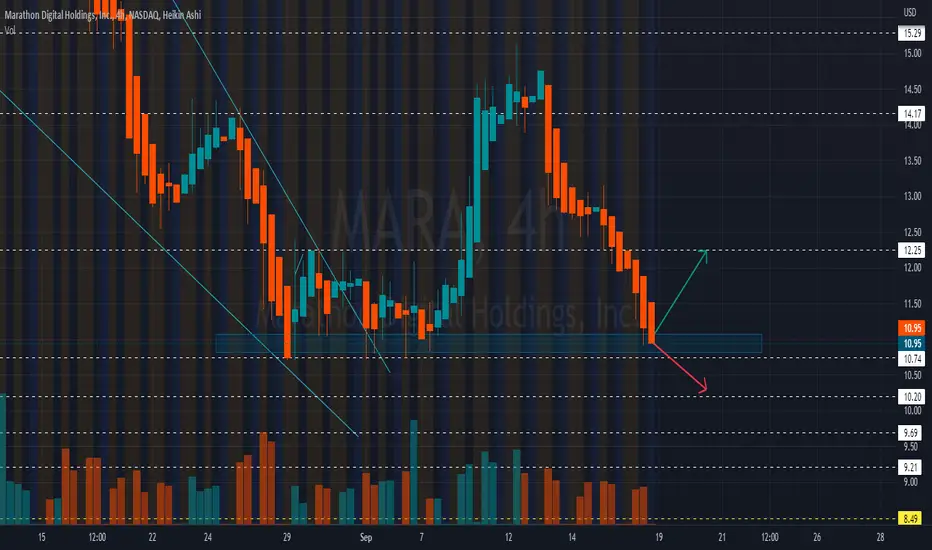This screenshot has height=550, width=932.
Task: Click the blue 10.95 price label
Action: click(x=912, y=343)
